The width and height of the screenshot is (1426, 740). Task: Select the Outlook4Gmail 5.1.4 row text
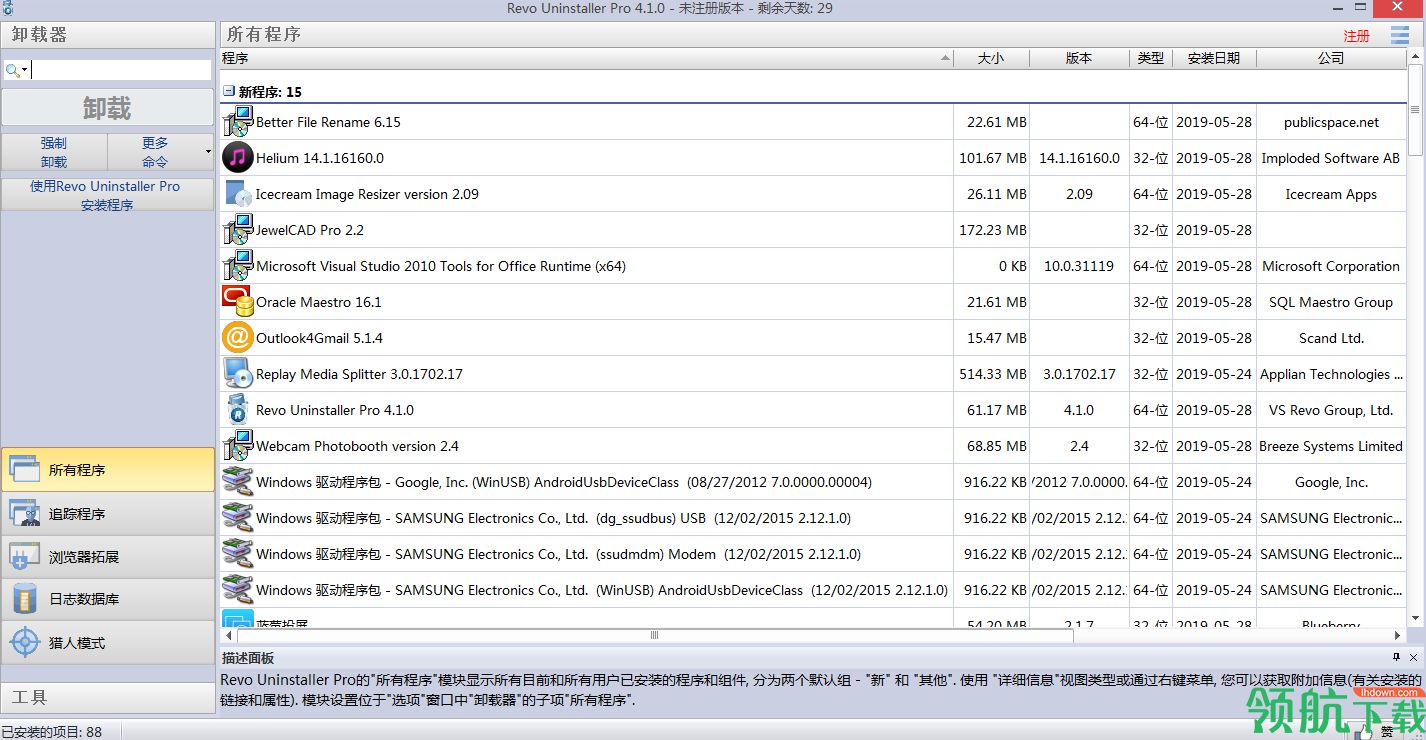(x=320, y=338)
